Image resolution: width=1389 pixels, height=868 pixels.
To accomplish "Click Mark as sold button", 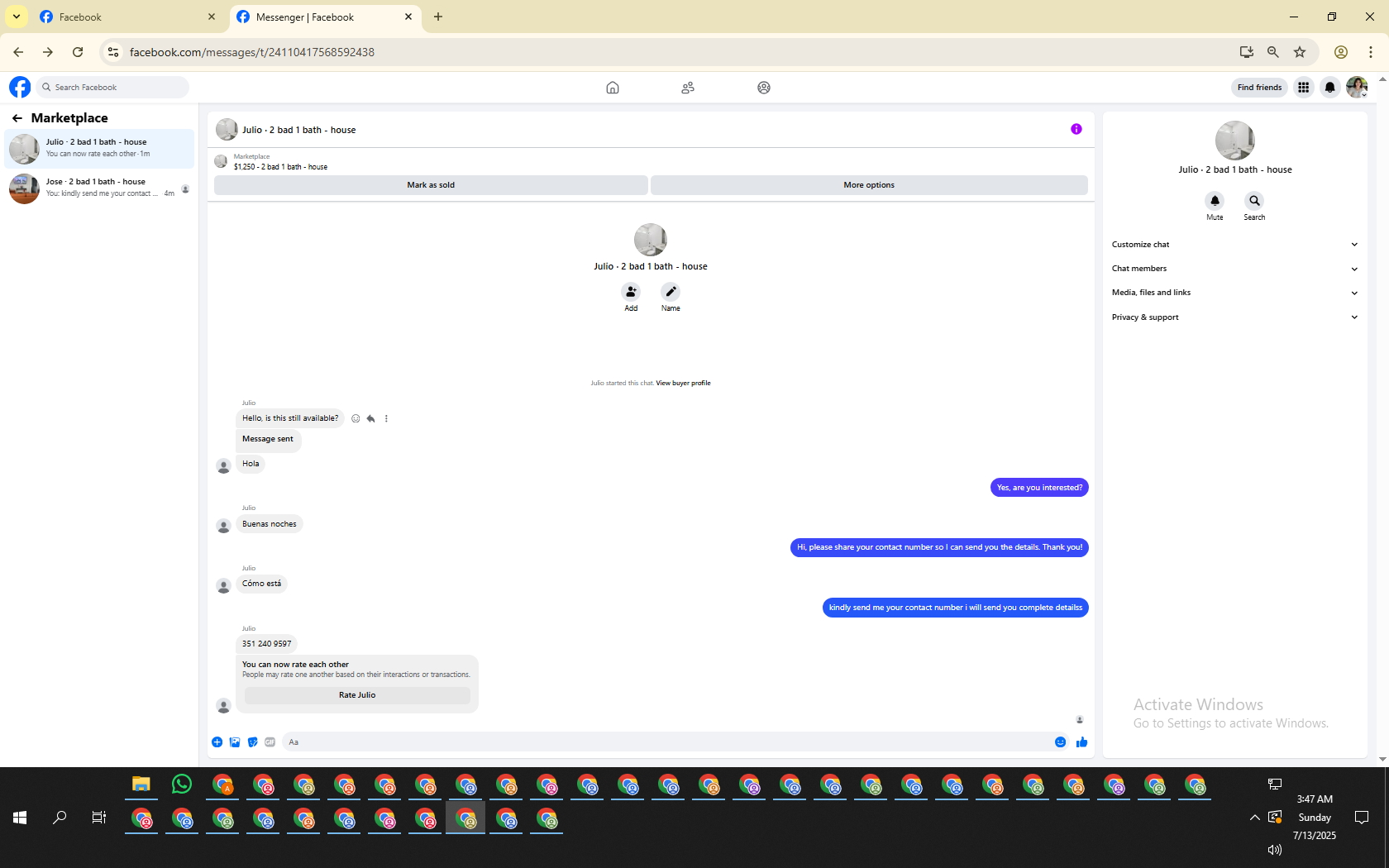I will click(431, 185).
